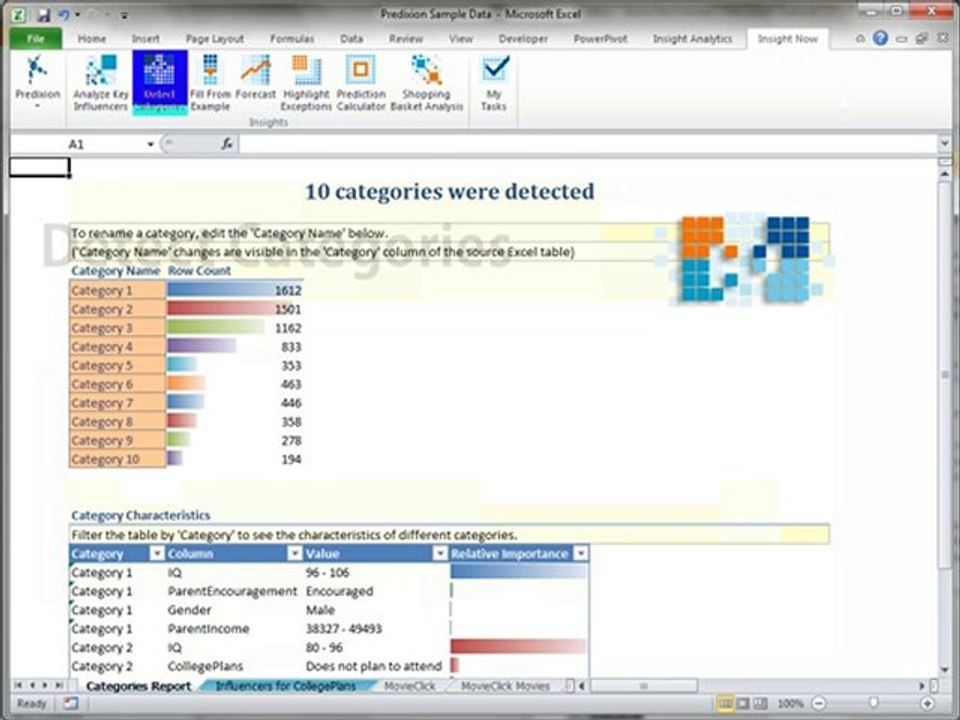The height and width of the screenshot is (720, 960).
Task: Open the Prediction Calculator
Action: [x=361, y=83]
